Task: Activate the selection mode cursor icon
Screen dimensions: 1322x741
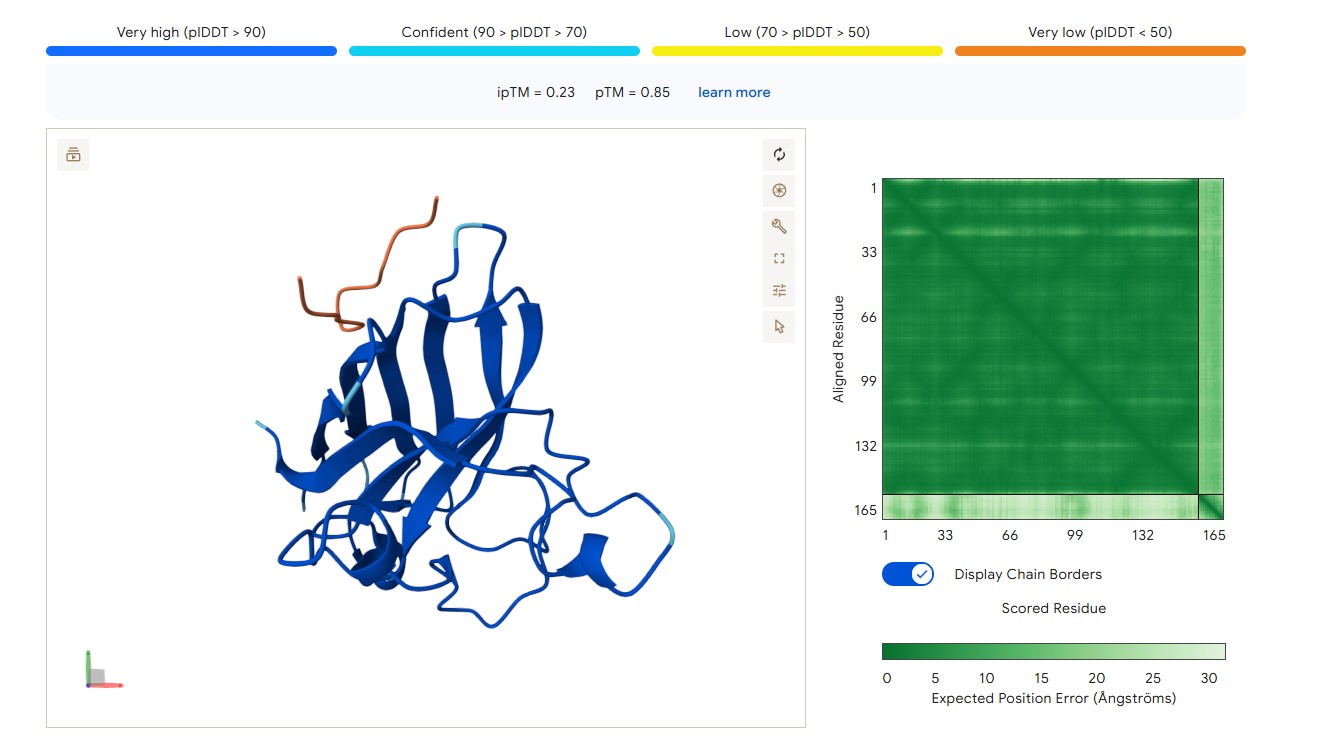Action: point(779,326)
